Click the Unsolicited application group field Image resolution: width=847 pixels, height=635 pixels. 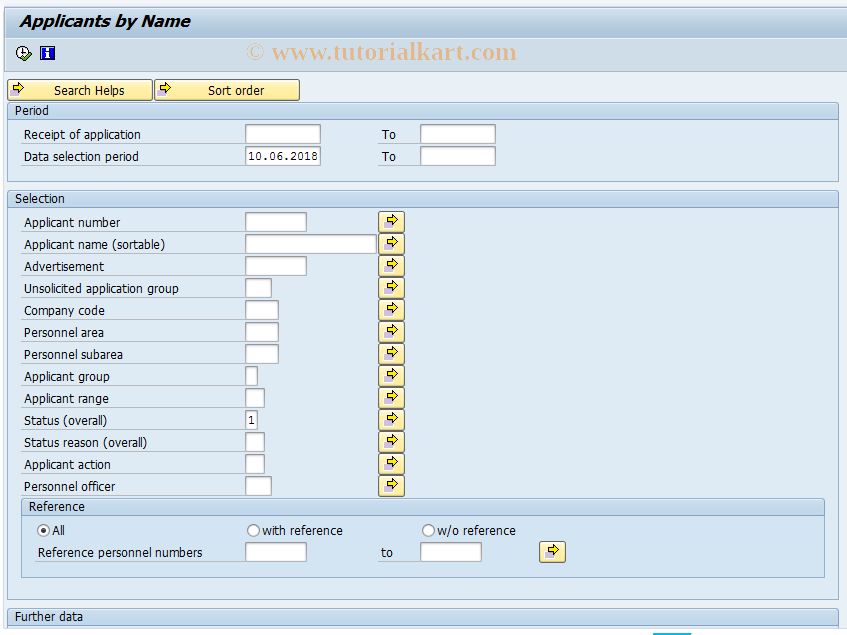click(258, 288)
